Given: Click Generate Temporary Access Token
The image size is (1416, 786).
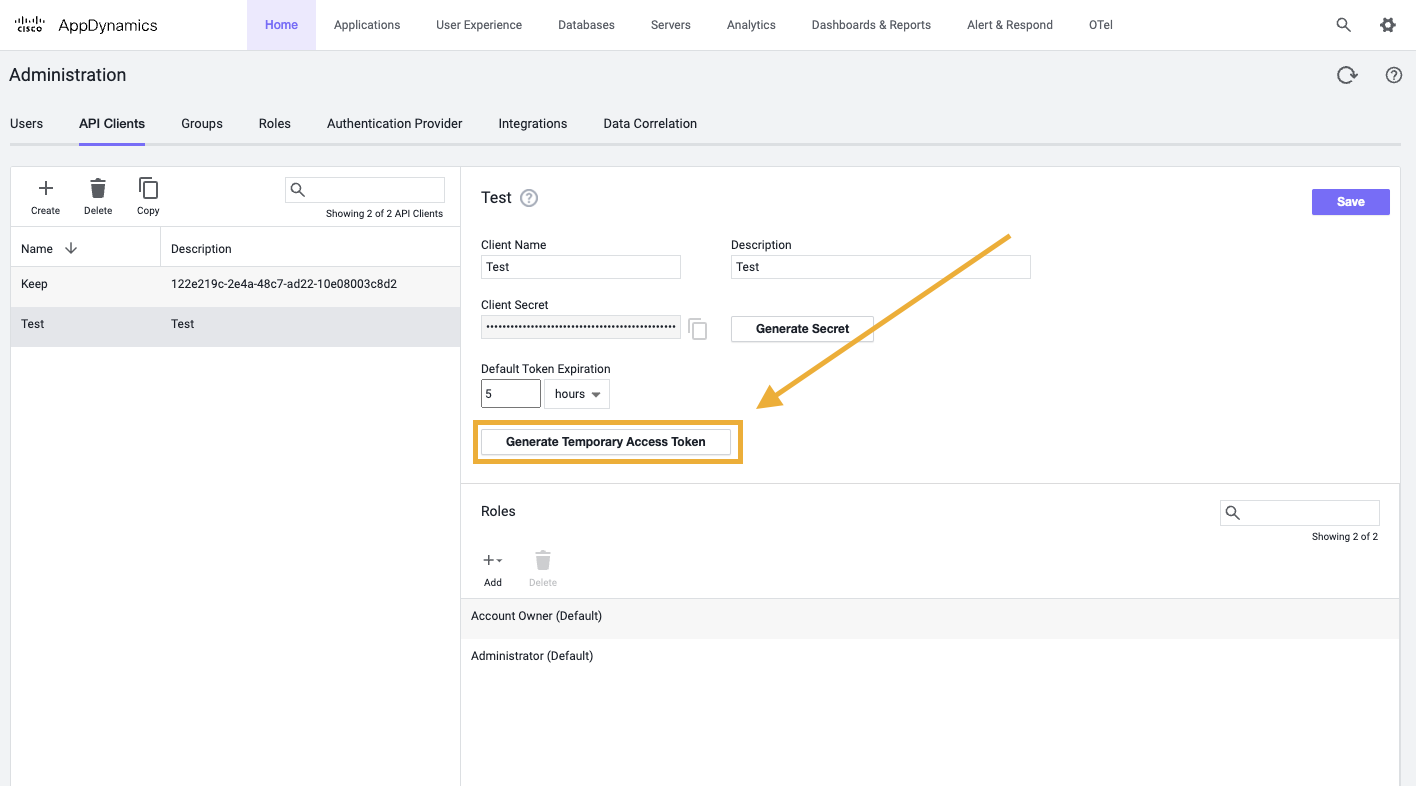Looking at the screenshot, I should (x=606, y=442).
